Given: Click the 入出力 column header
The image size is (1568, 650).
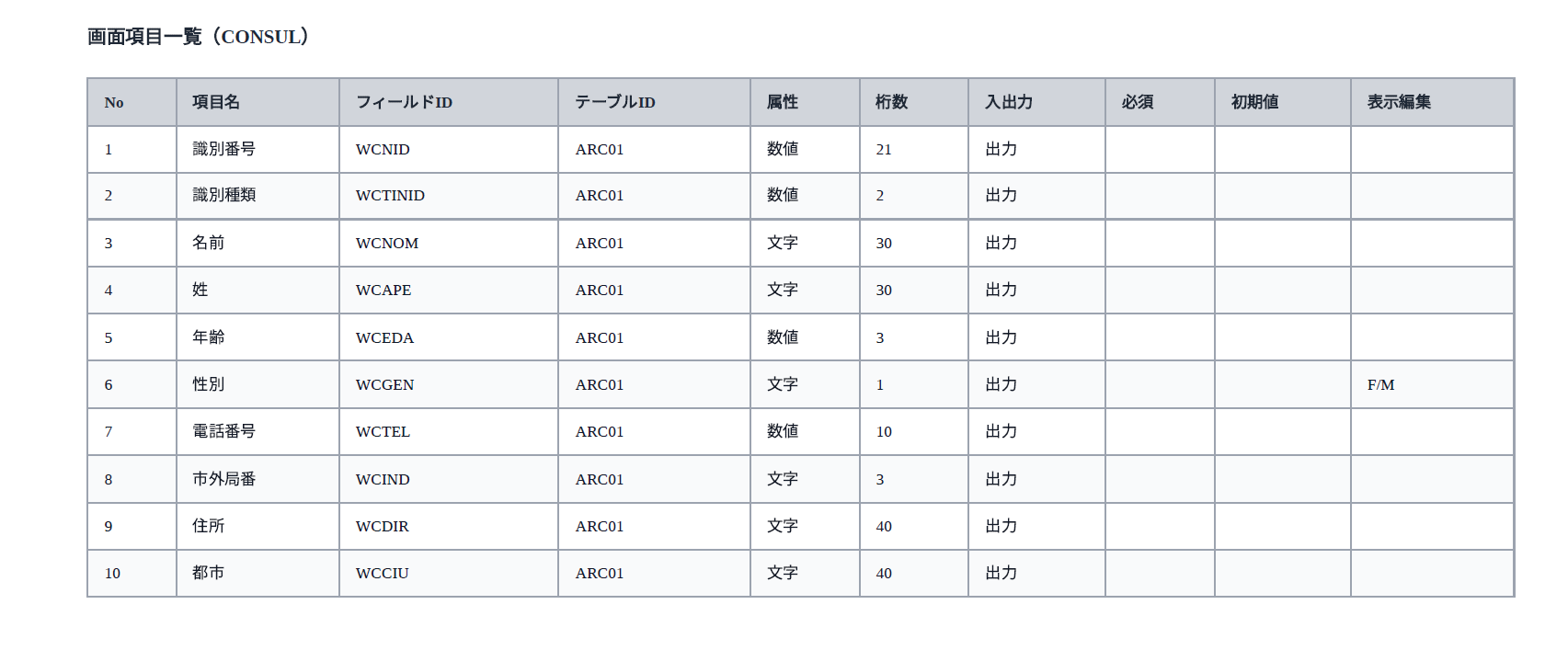Looking at the screenshot, I should [x=1036, y=102].
